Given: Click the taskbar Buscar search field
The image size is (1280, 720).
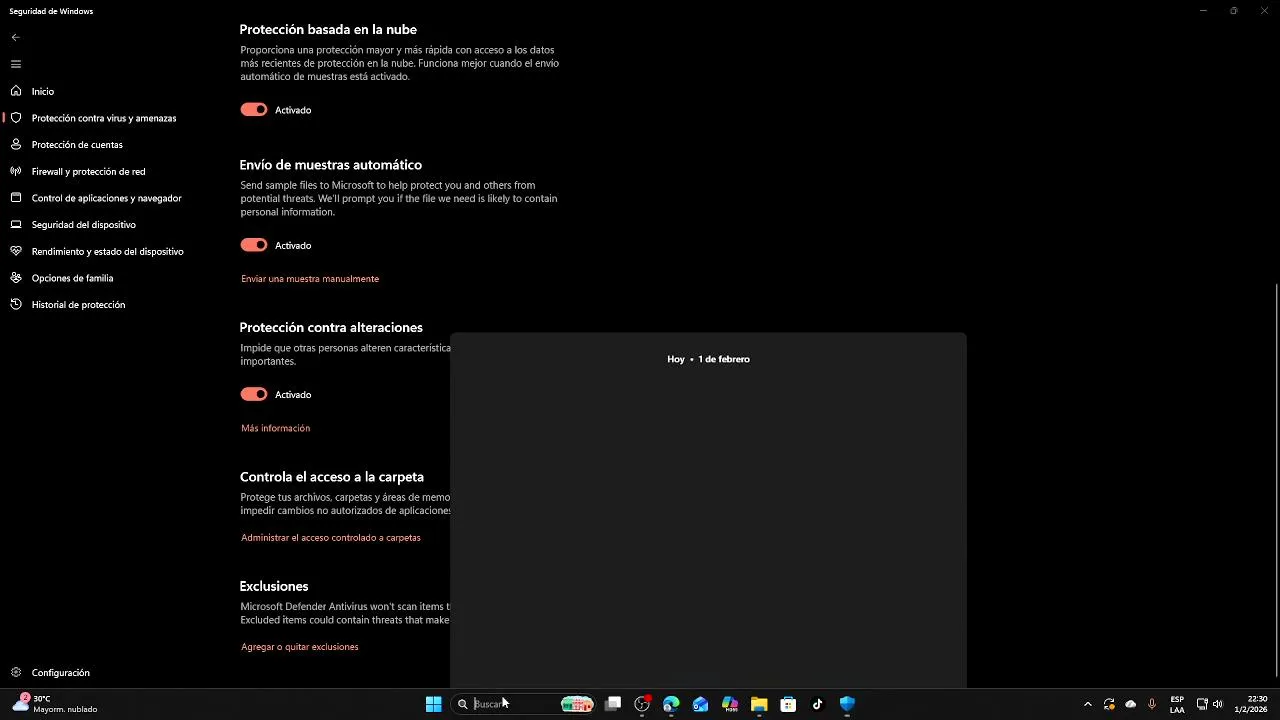Looking at the screenshot, I should (x=524, y=704).
